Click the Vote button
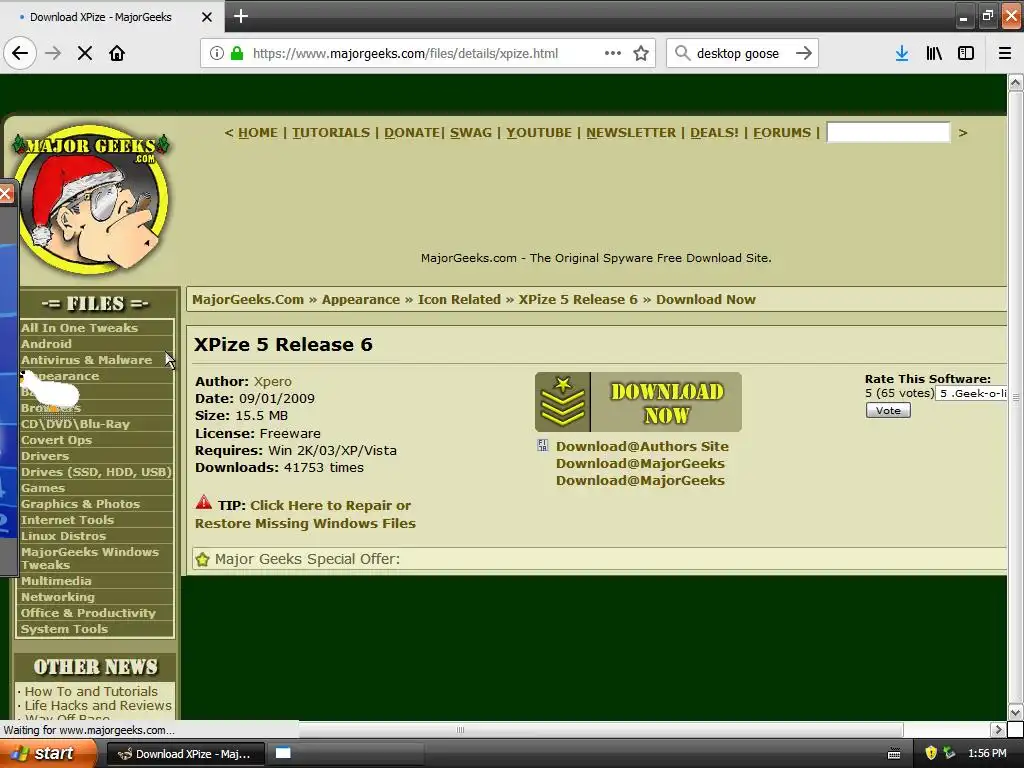The height and width of the screenshot is (768, 1024). pyautogui.click(x=888, y=410)
